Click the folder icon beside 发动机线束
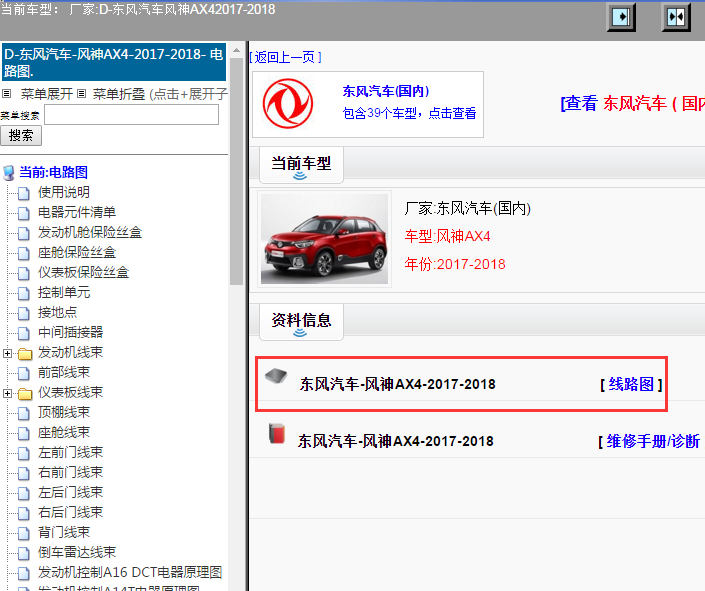The height and width of the screenshot is (591, 705). [x=25, y=354]
